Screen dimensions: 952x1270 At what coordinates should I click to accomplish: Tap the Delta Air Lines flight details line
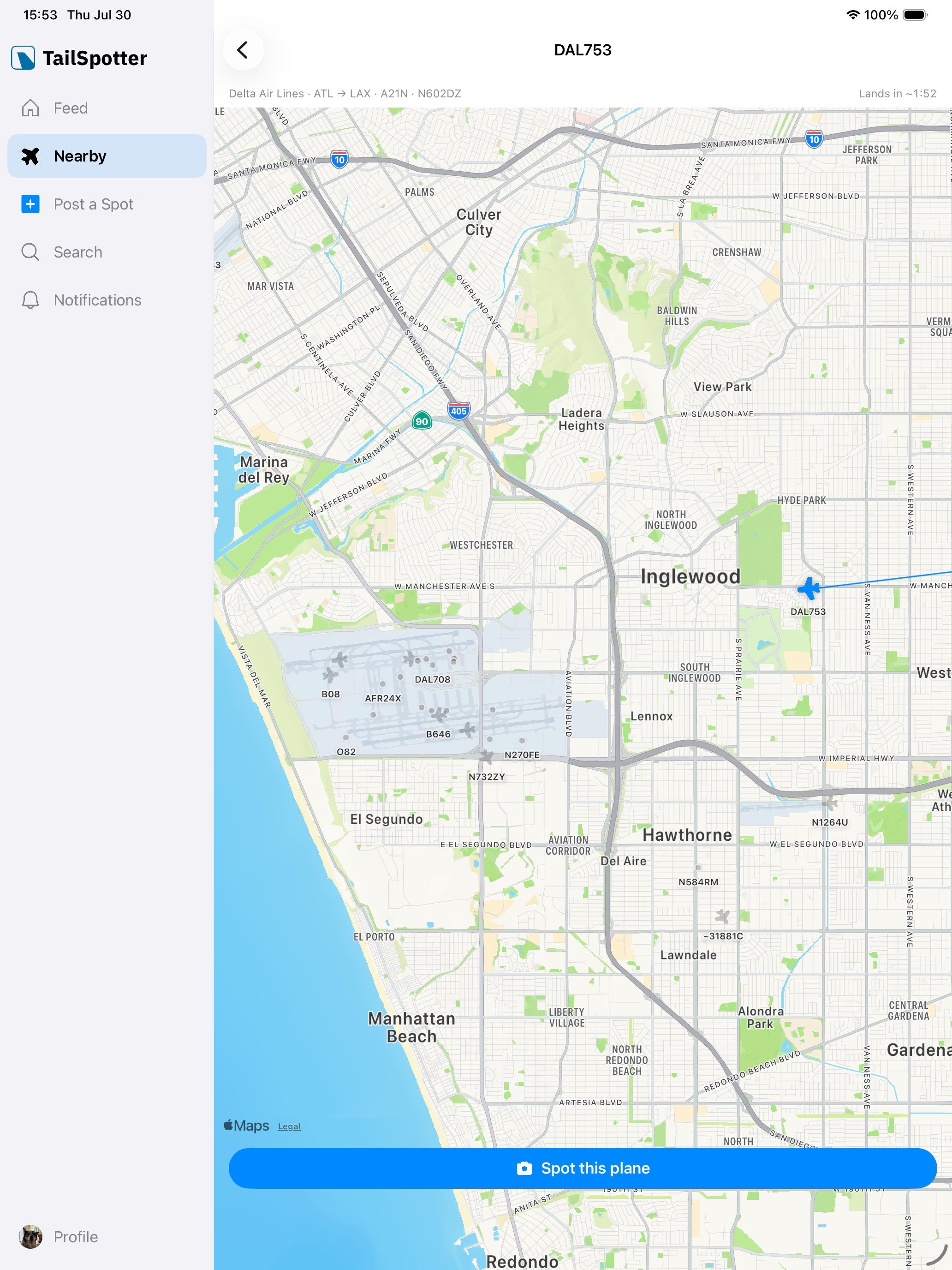tap(345, 94)
